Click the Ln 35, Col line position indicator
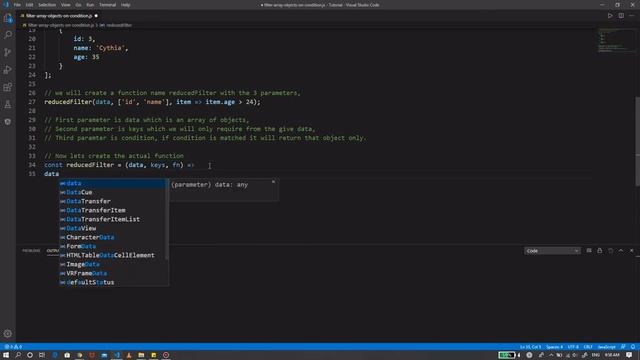Viewport: 640px width, 360px height. pos(530,347)
